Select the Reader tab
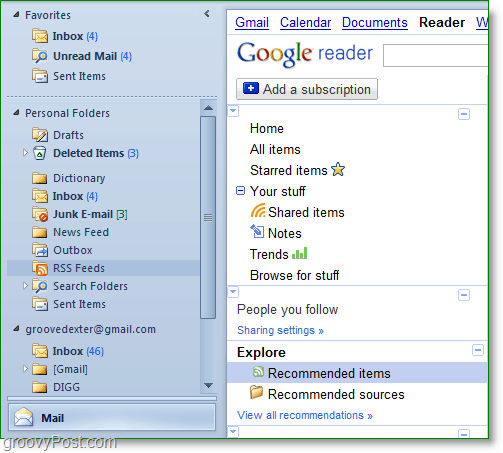Viewport: 503px width, 453px height. (442, 22)
